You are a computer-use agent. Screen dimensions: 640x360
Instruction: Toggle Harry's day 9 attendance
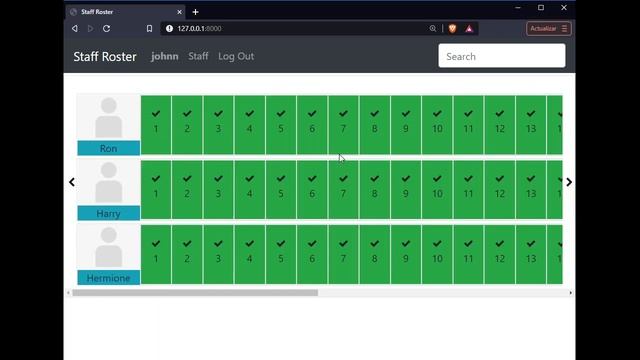[406, 190]
